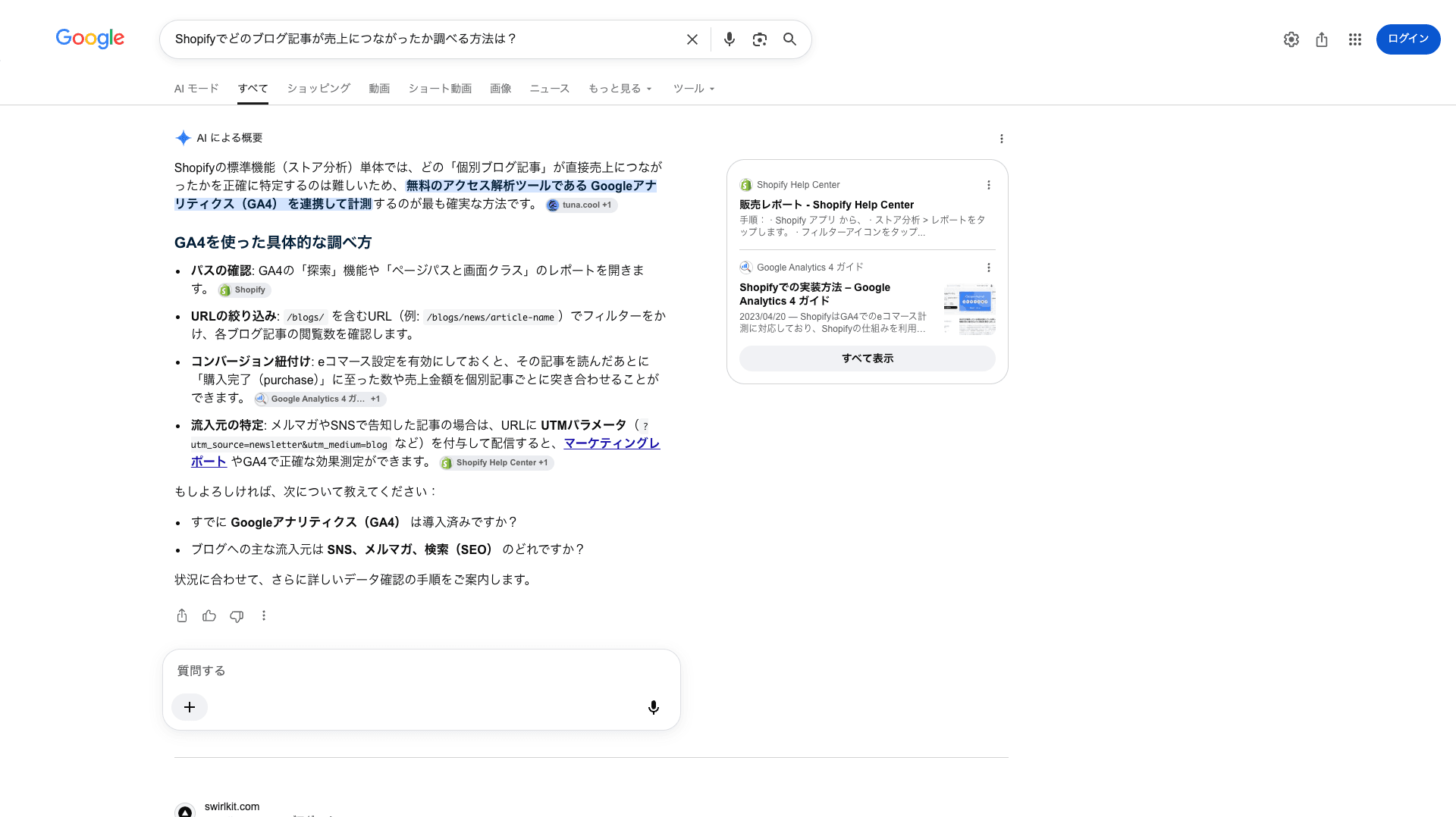Click the share icon in the top right
Image resolution: width=1456 pixels, height=817 pixels.
click(1322, 39)
